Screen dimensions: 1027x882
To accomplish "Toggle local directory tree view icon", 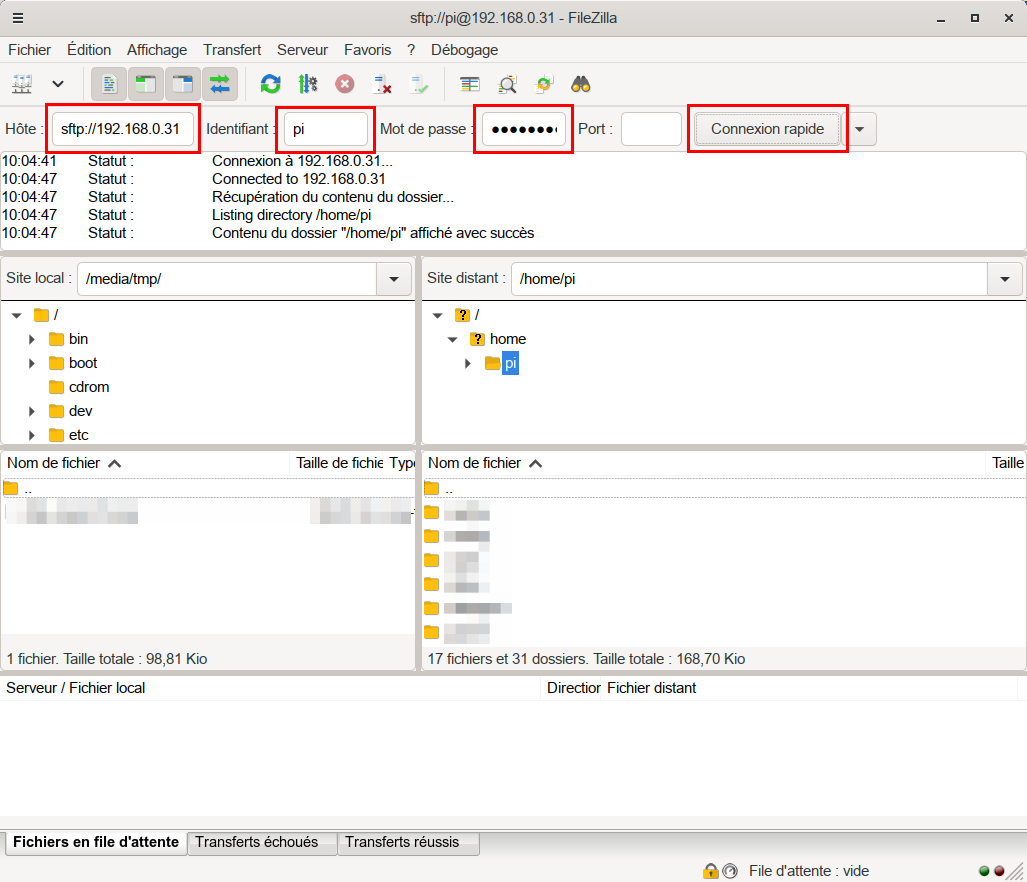I will [146, 84].
